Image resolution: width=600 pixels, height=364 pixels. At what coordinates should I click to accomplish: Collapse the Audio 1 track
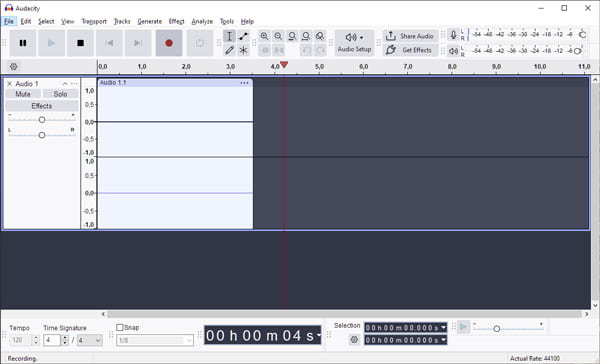coord(65,84)
